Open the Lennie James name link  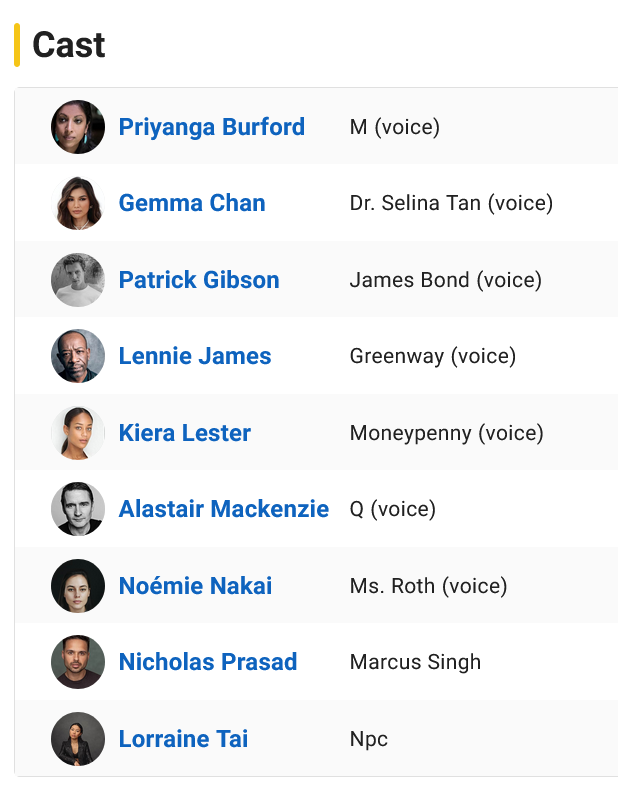click(x=195, y=356)
